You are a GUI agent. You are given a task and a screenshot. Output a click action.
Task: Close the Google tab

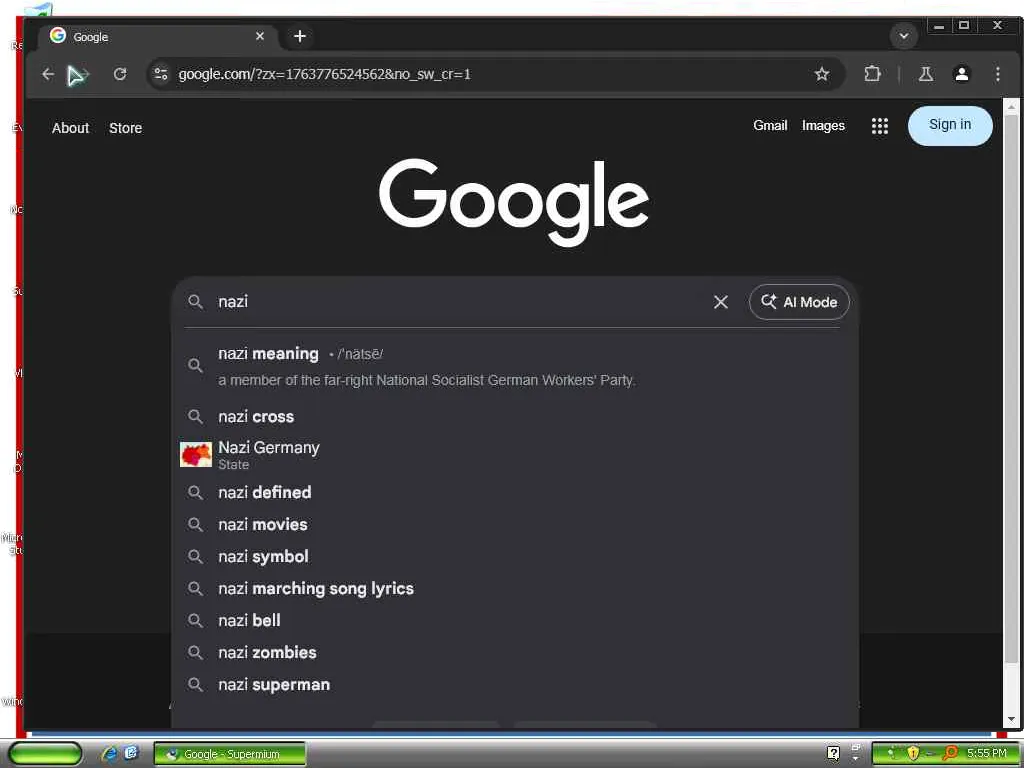click(x=260, y=37)
